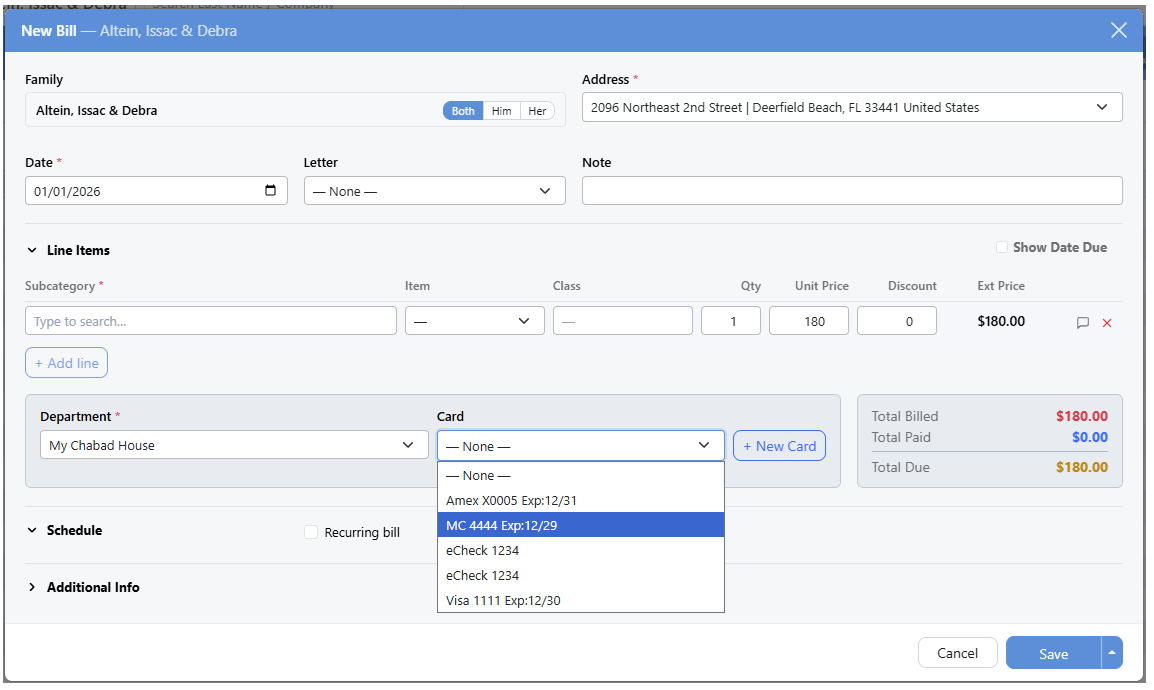
Task: Click the Note input field
Action: click(852, 191)
